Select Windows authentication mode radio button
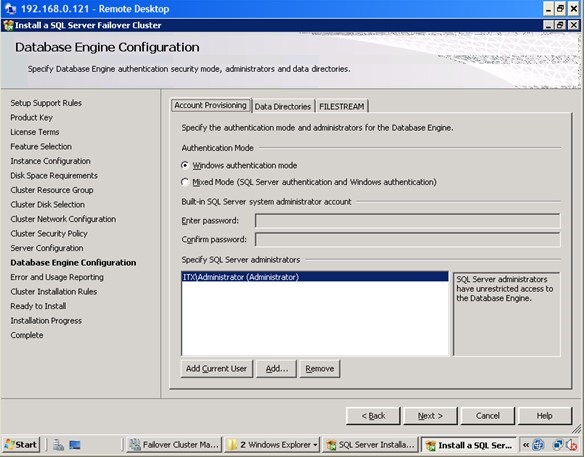Image resolution: width=585 pixels, height=457 pixels. (185, 165)
